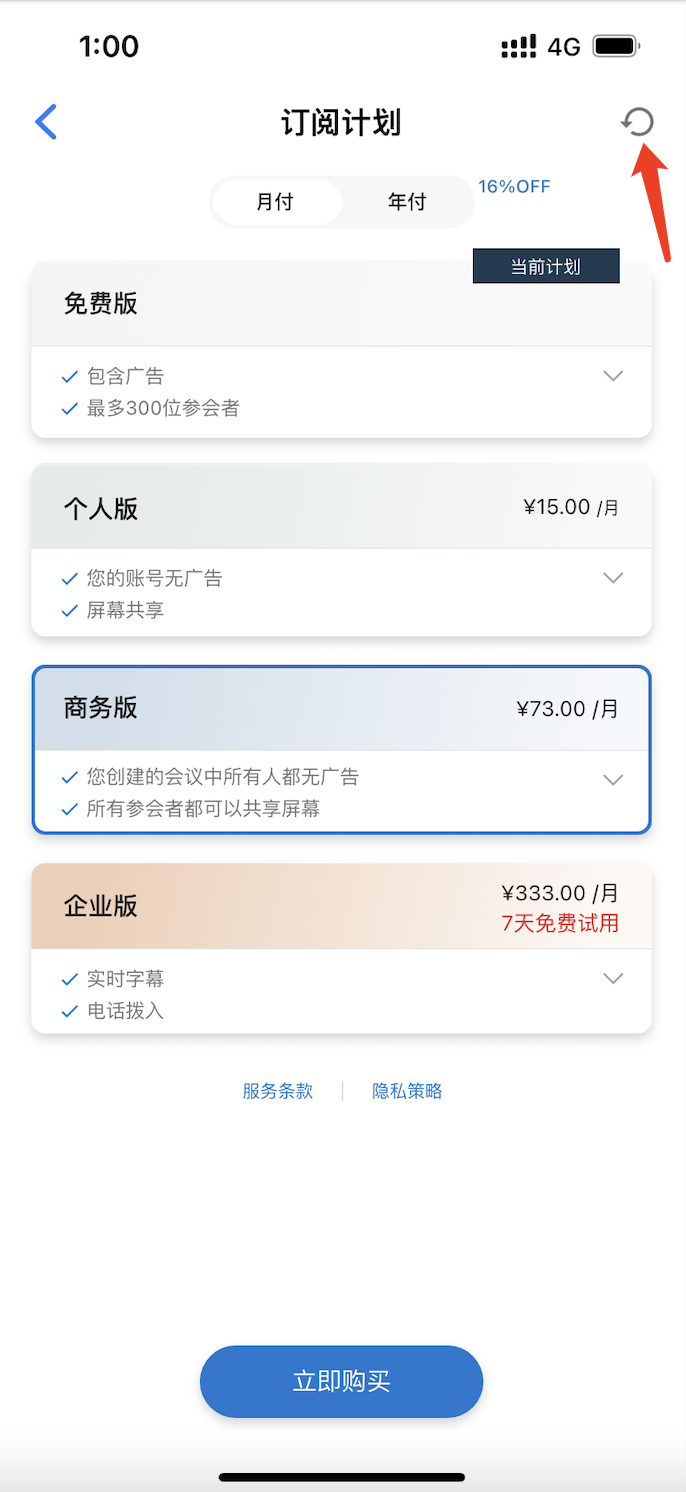Open the 服务条款 link
Image resolution: width=686 pixels, height=1492 pixels.
tap(278, 1091)
